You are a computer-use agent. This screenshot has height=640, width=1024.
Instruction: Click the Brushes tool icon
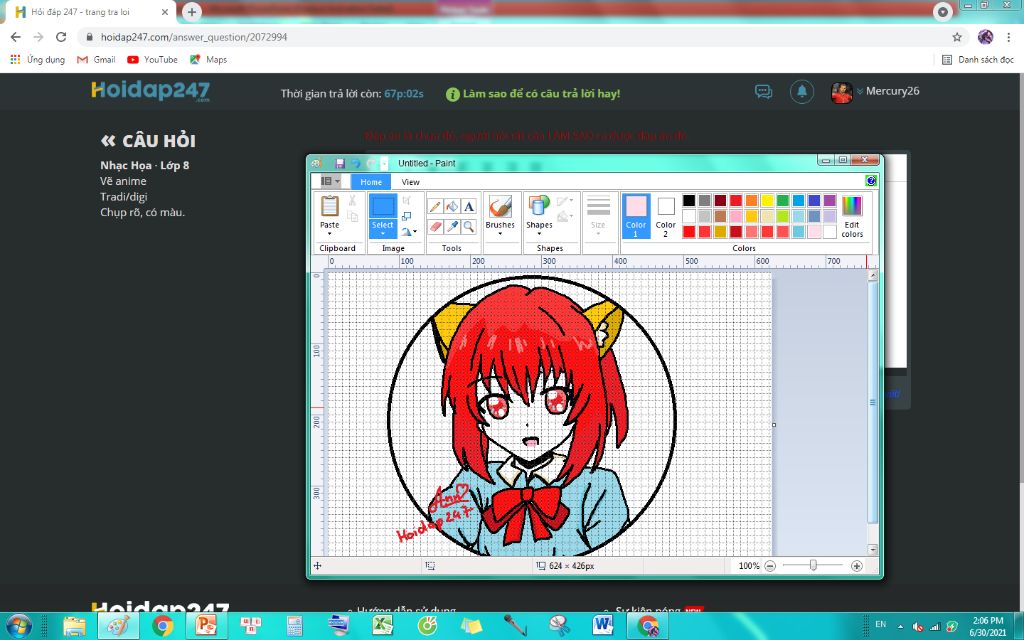500,207
